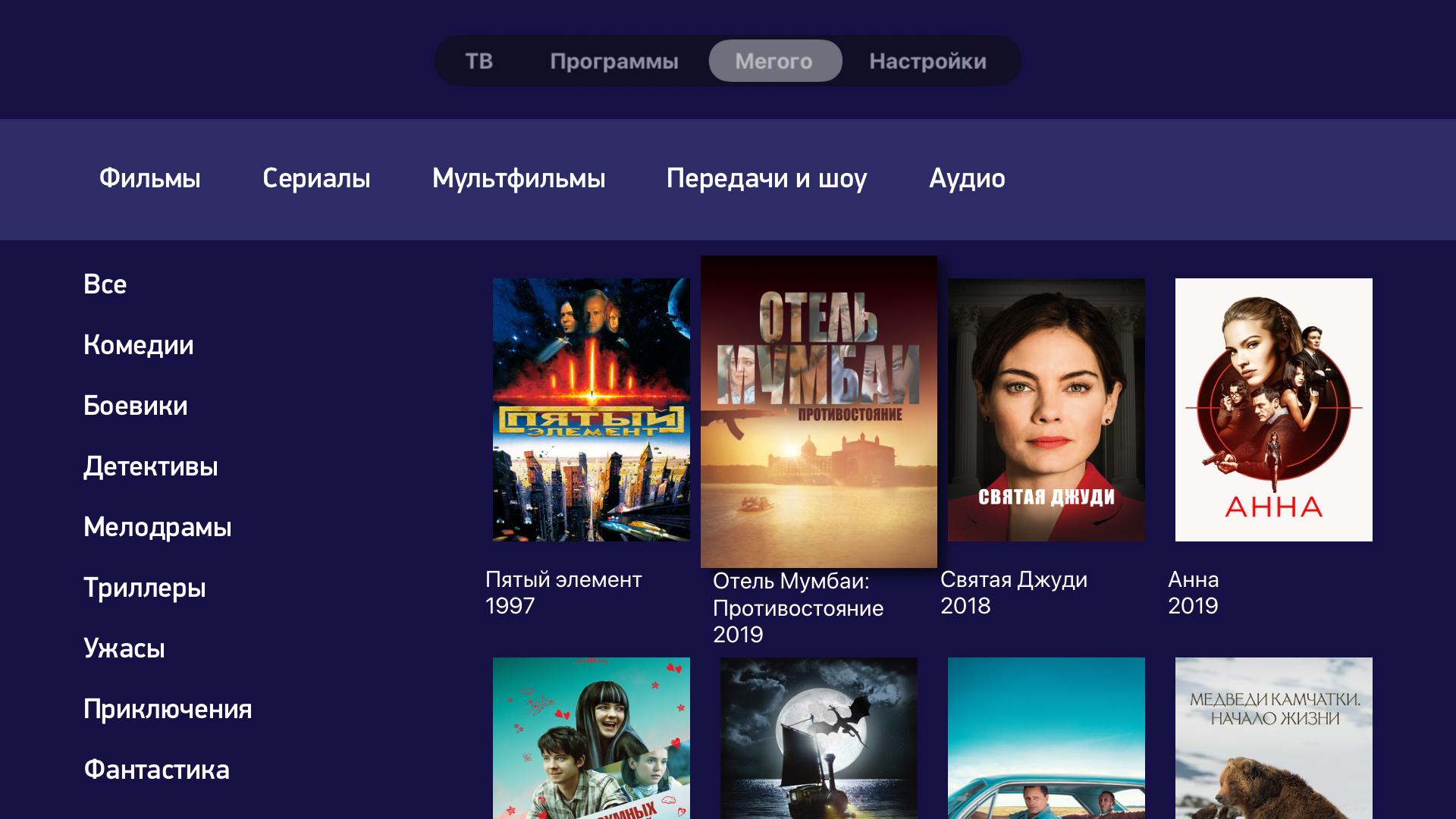Open the Отель Мумбаи poster
The height and width of the screenshot is (819, 1456).
[x=819, y=412]
